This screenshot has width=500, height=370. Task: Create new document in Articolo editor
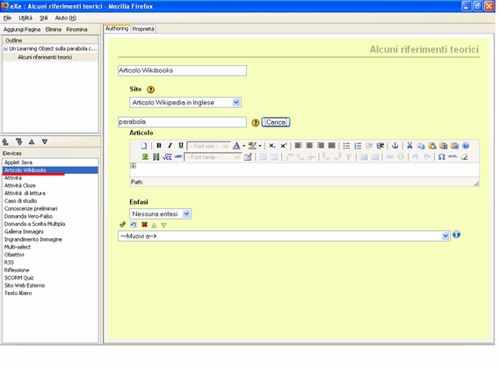point(144,146)
